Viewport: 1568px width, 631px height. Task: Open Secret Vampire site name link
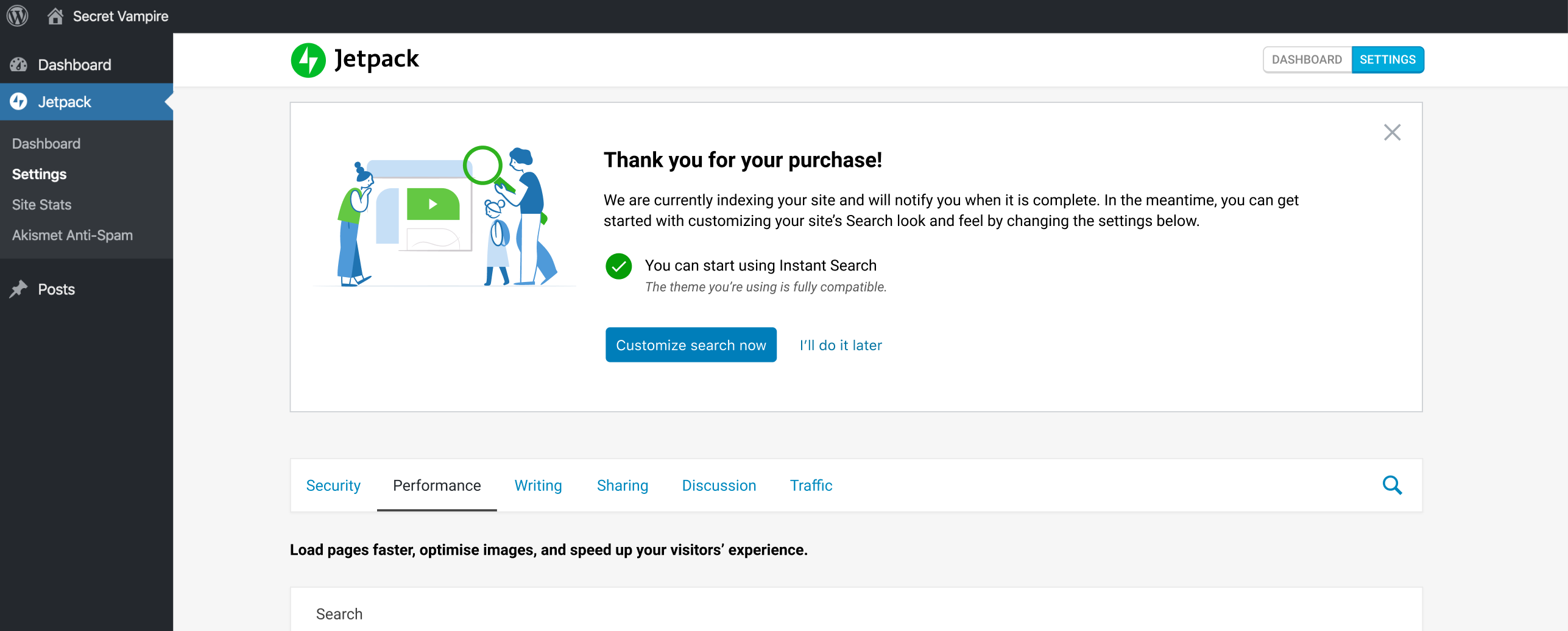coord(121,16)
